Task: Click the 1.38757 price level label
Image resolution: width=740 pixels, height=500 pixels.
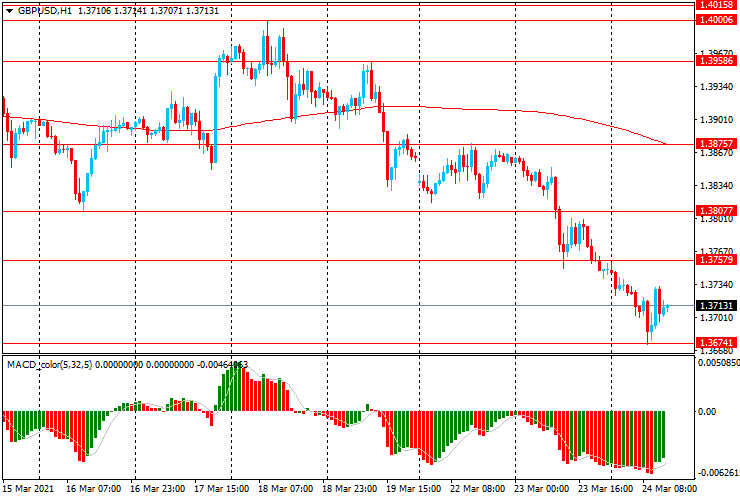Action: (x=716, y=144)
